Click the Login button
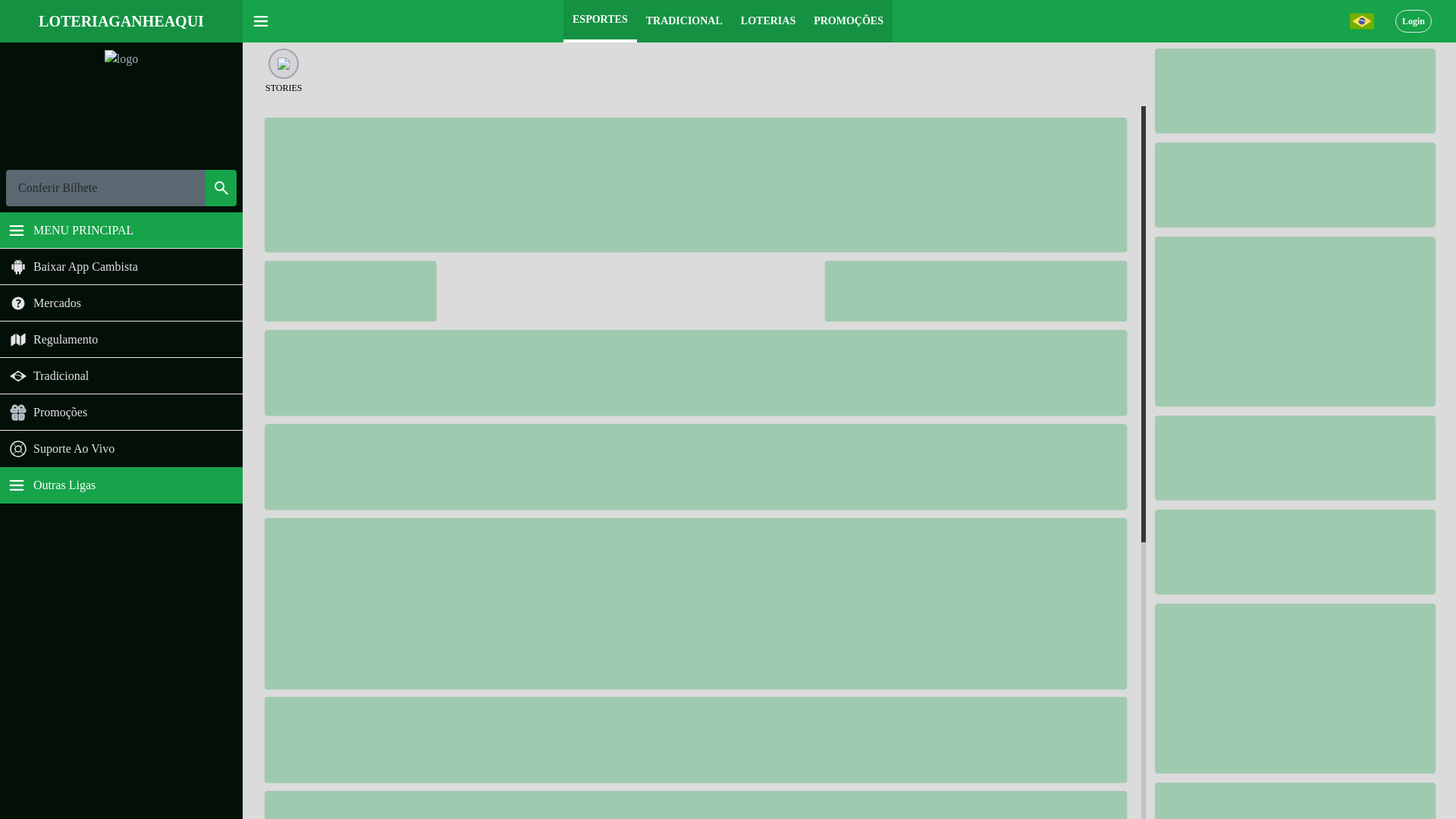This screenshot has width=1456, height=819. tap(1414, 21)
